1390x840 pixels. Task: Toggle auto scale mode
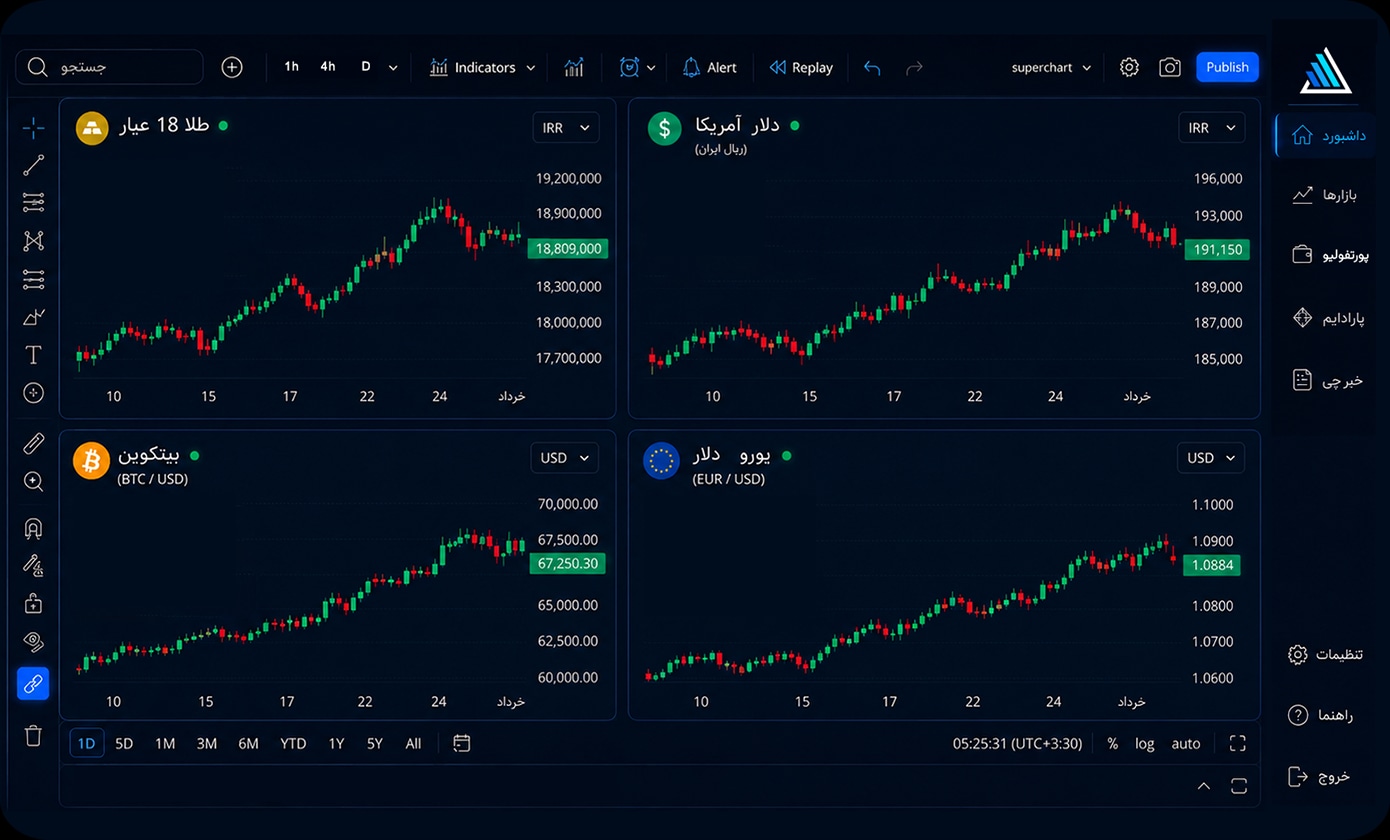pyautogui.click(x=1186, y=743)
